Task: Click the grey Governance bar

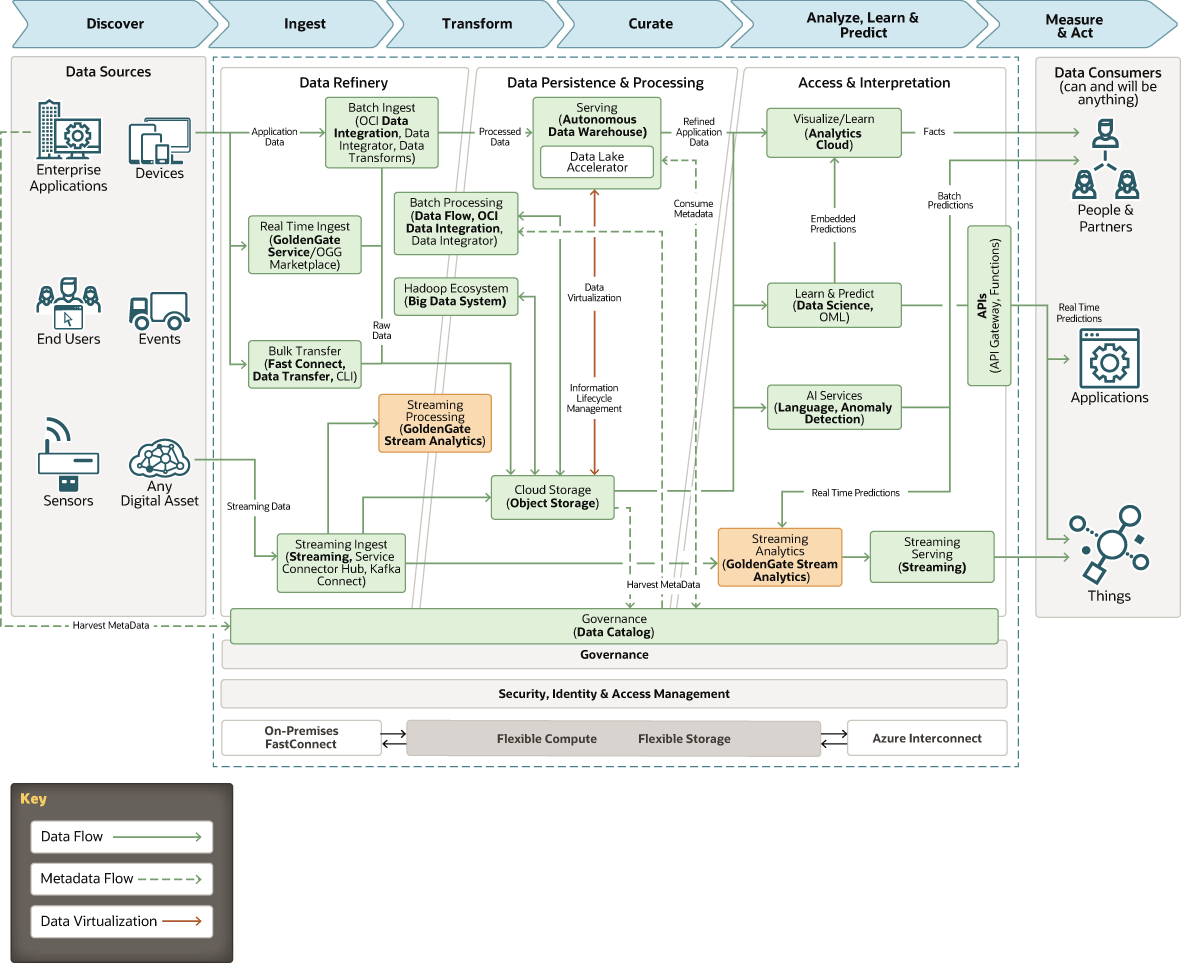Action: [x=614, y=655]
